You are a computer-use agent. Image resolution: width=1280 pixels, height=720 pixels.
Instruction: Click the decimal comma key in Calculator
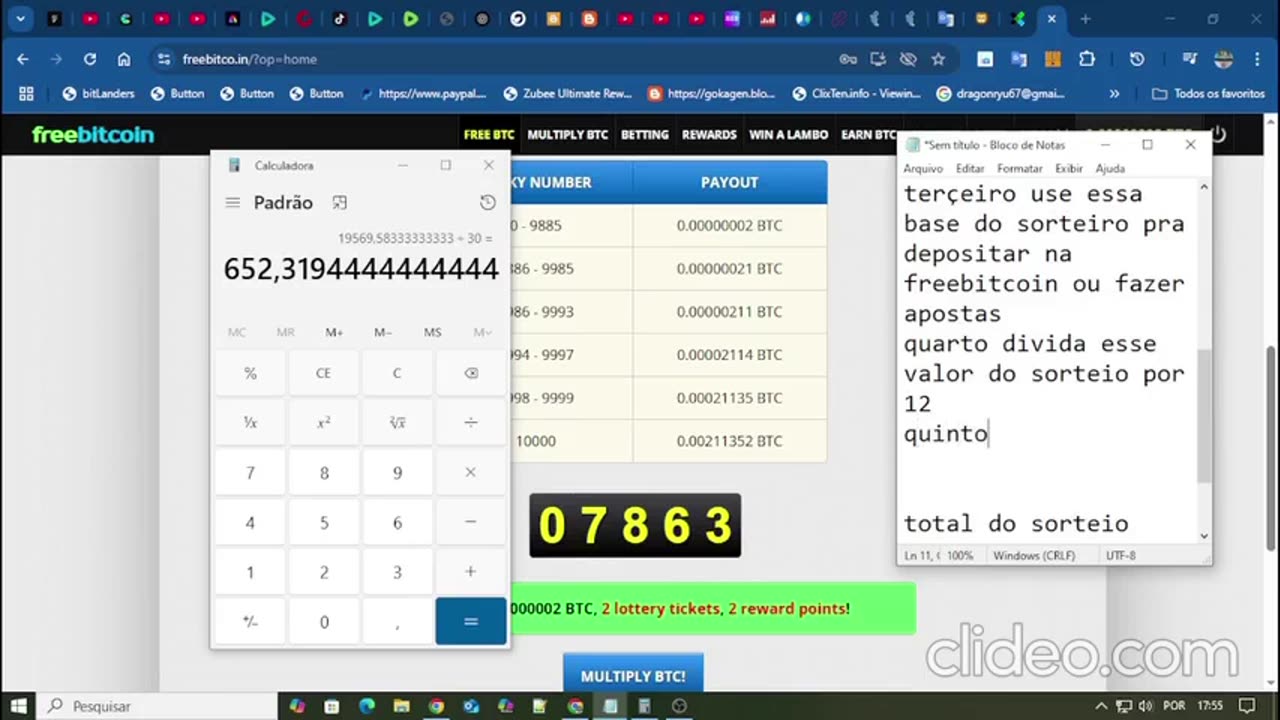click(397, 621)
